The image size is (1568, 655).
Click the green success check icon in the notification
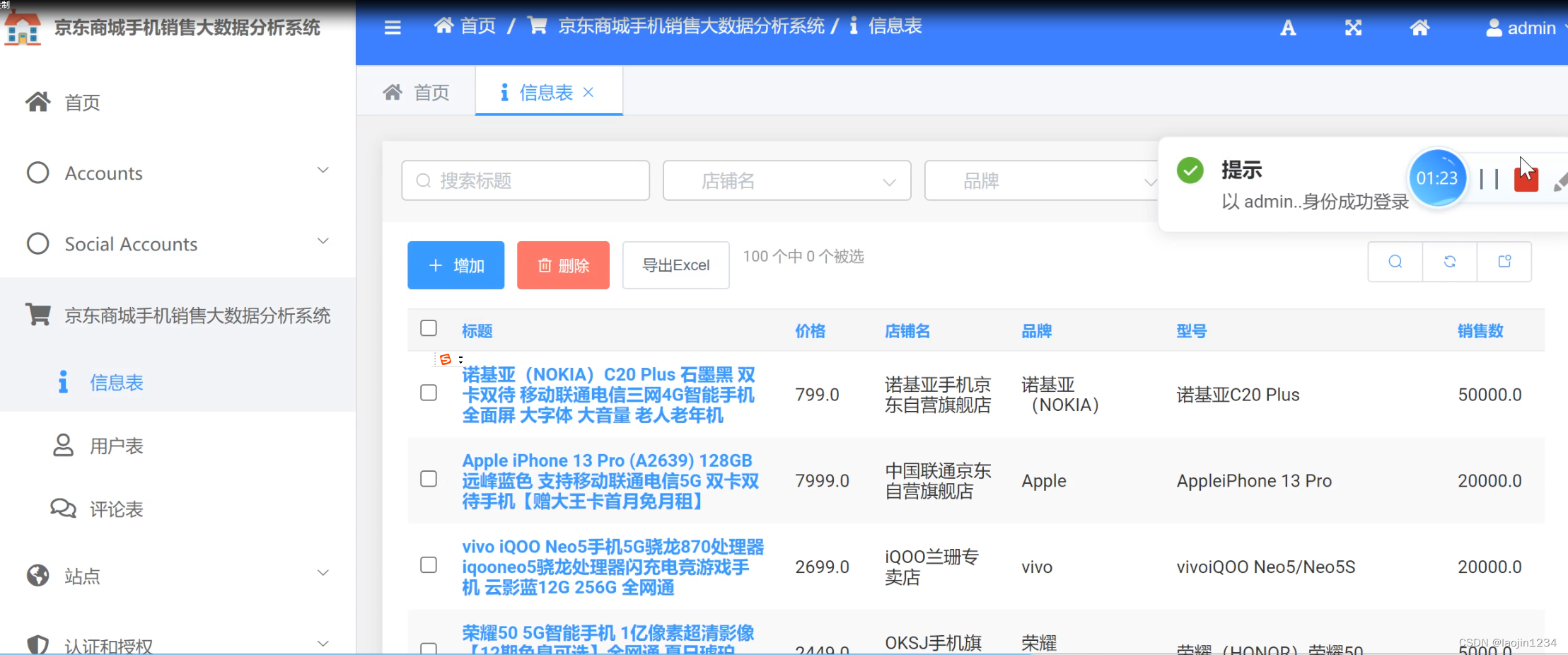[1190, 170]
